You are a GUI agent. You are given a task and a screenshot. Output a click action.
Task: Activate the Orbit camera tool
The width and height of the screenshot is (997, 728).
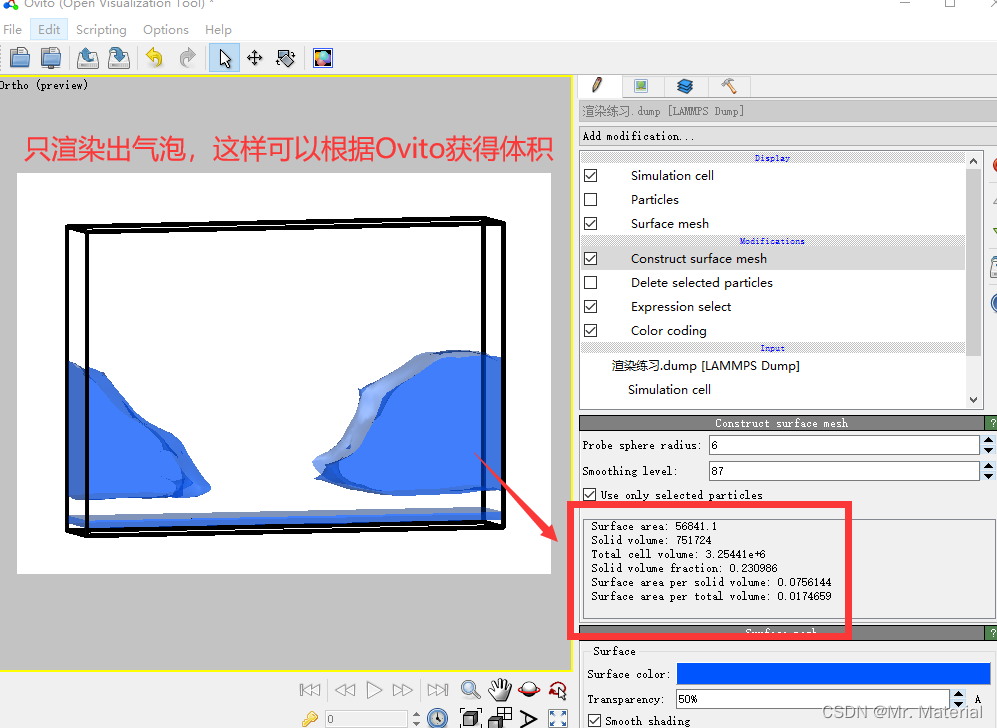(x=529, y=690)
